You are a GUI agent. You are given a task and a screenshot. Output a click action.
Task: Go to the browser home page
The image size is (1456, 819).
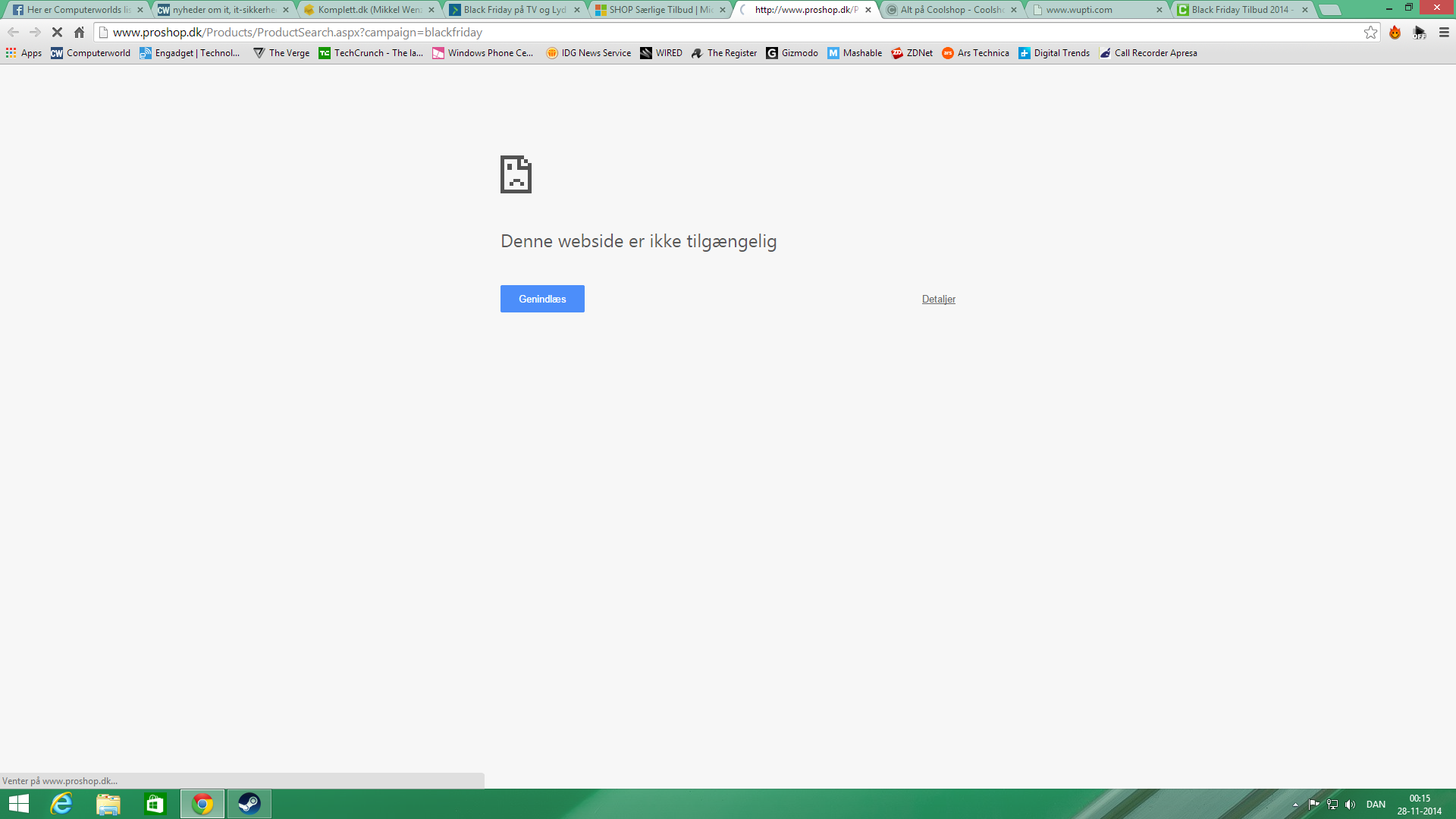click(x=79, y=33)
